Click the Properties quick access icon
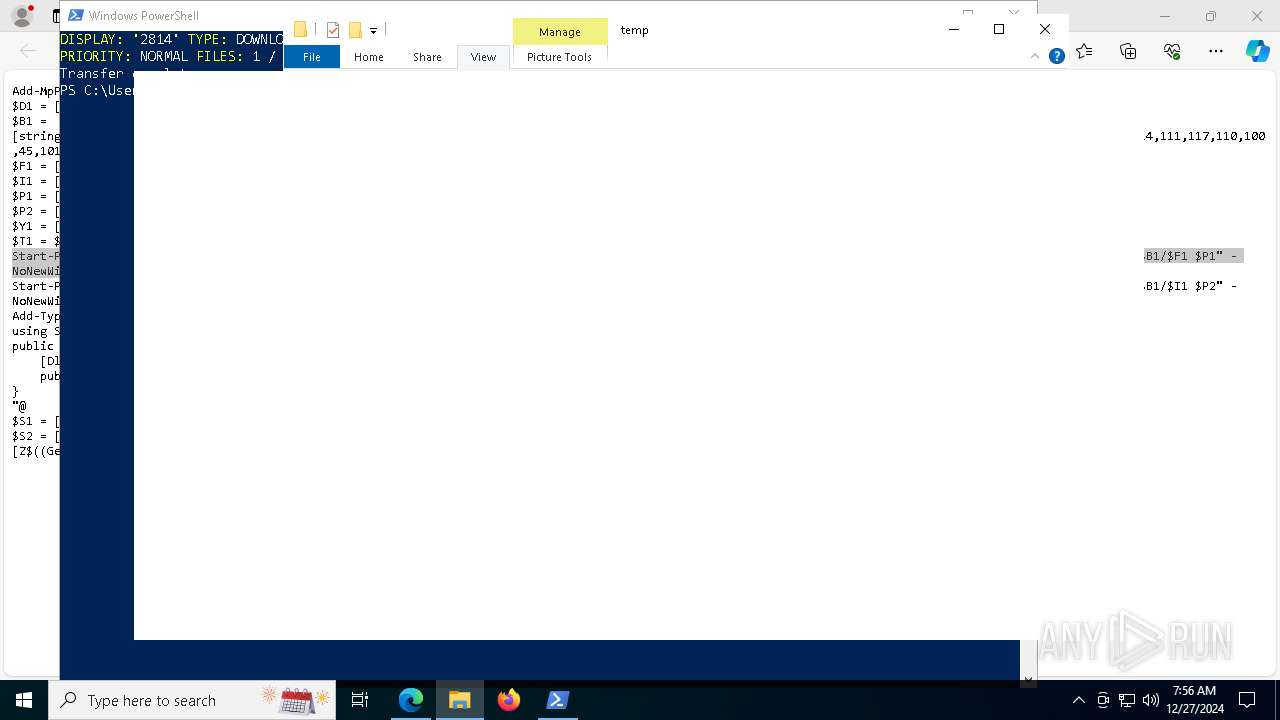1280x720 pixels. click(x=333, y=30)
